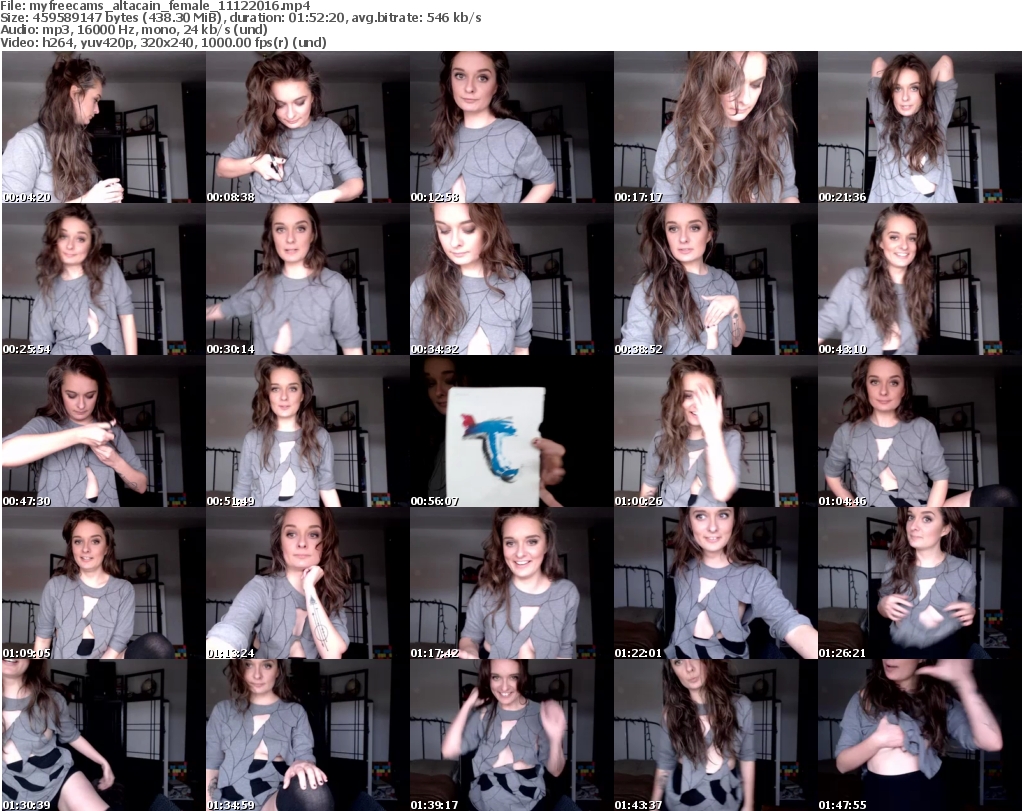Open the thumbnail marked 00:17:17
The height and width of the screenshot is (811, 1024).
[715, 127]
